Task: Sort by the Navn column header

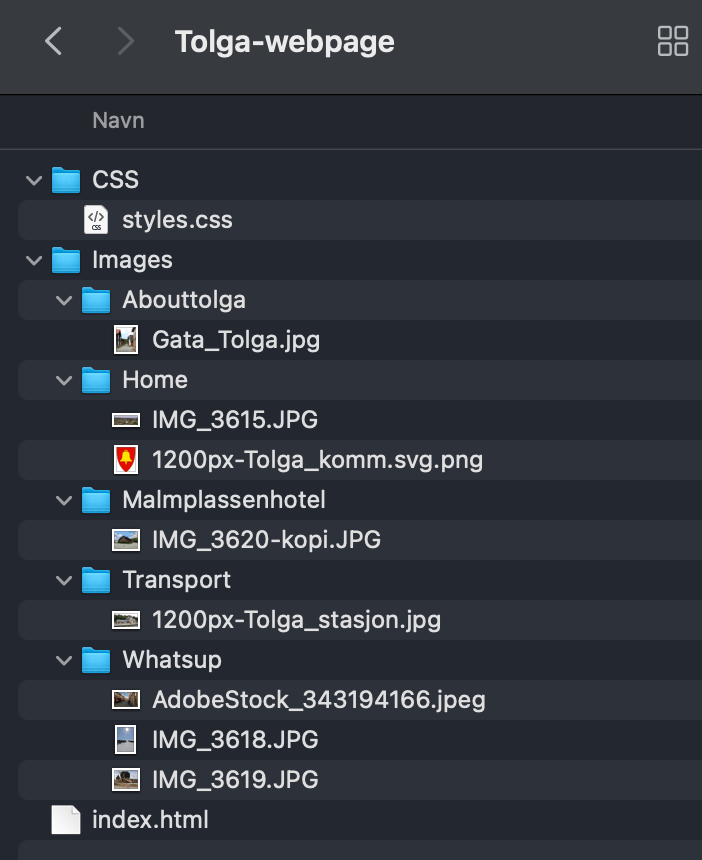Action: [x=118, y=121]
